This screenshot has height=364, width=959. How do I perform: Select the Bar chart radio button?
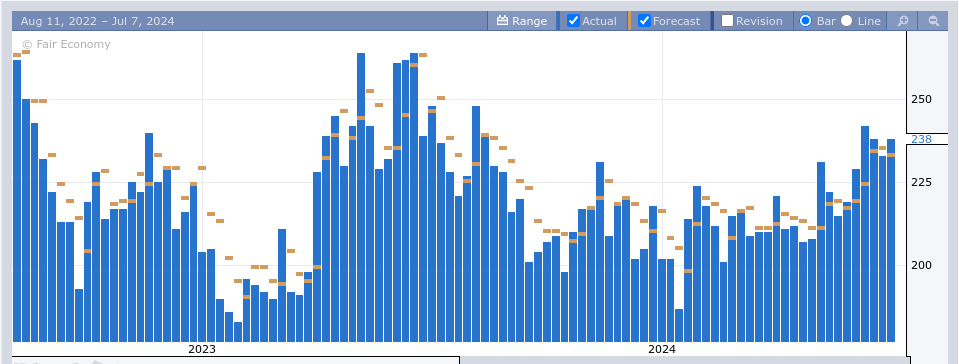point(805,21)
